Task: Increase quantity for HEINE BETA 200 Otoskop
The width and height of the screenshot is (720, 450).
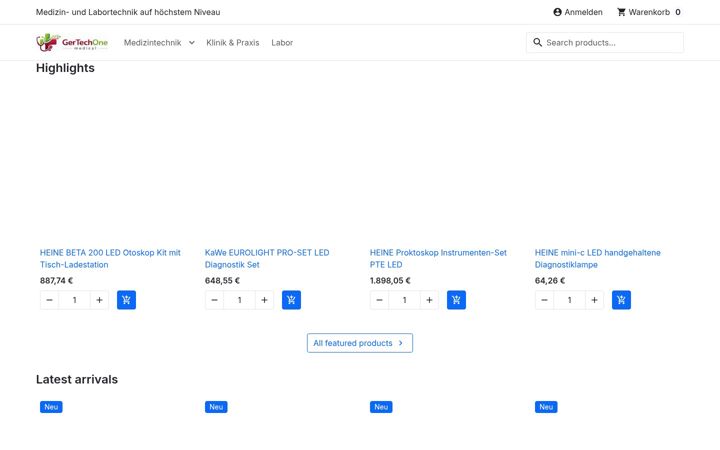Action: [x=99, y=300]
